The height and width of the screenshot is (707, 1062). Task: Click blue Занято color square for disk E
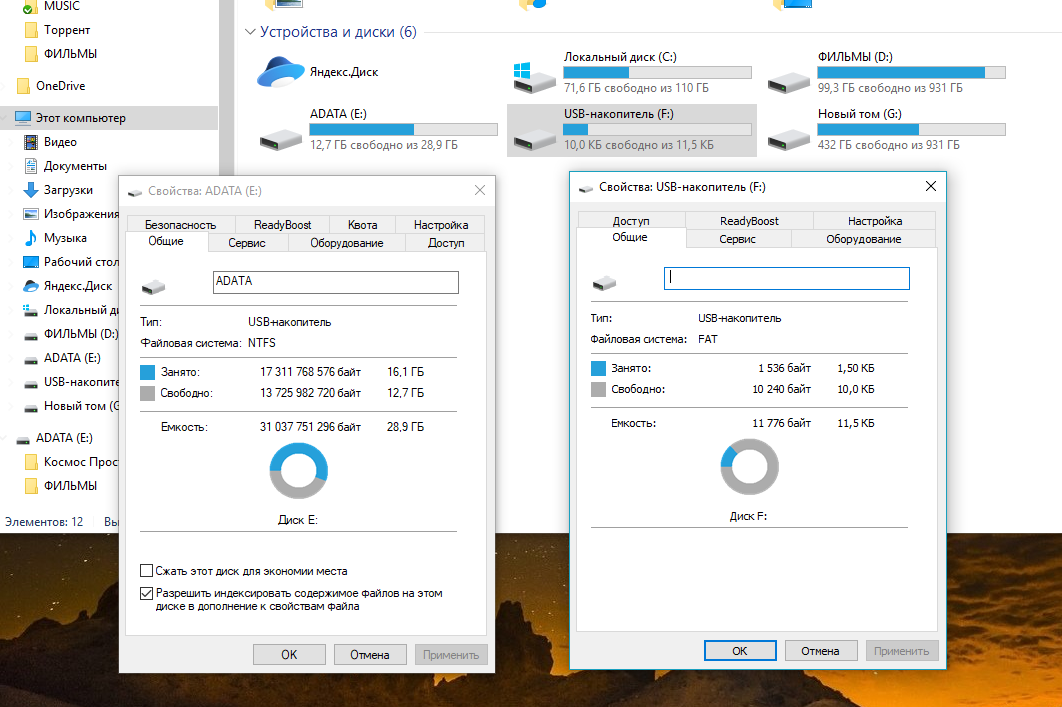pos(149,372)
